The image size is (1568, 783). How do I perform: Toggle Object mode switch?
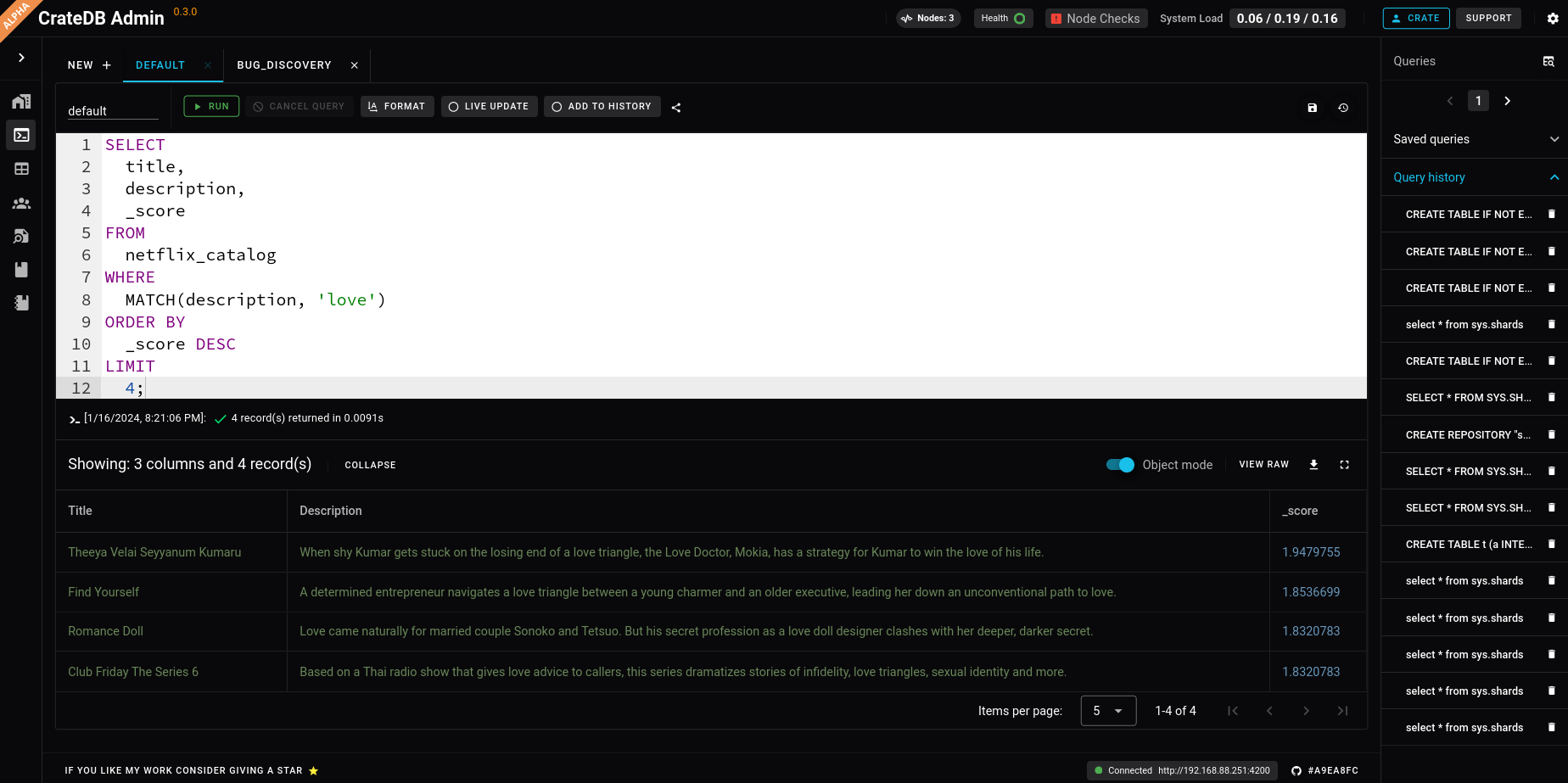[1120, 465]
